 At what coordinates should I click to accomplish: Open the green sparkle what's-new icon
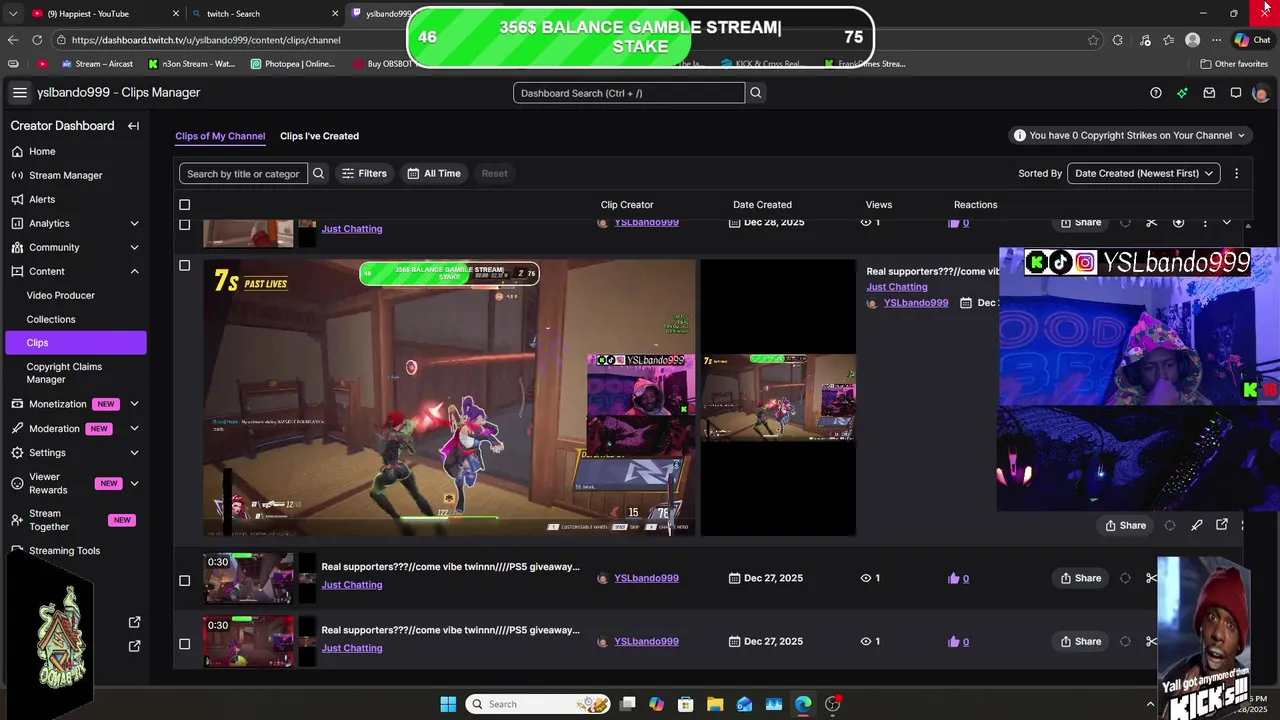1183,93
